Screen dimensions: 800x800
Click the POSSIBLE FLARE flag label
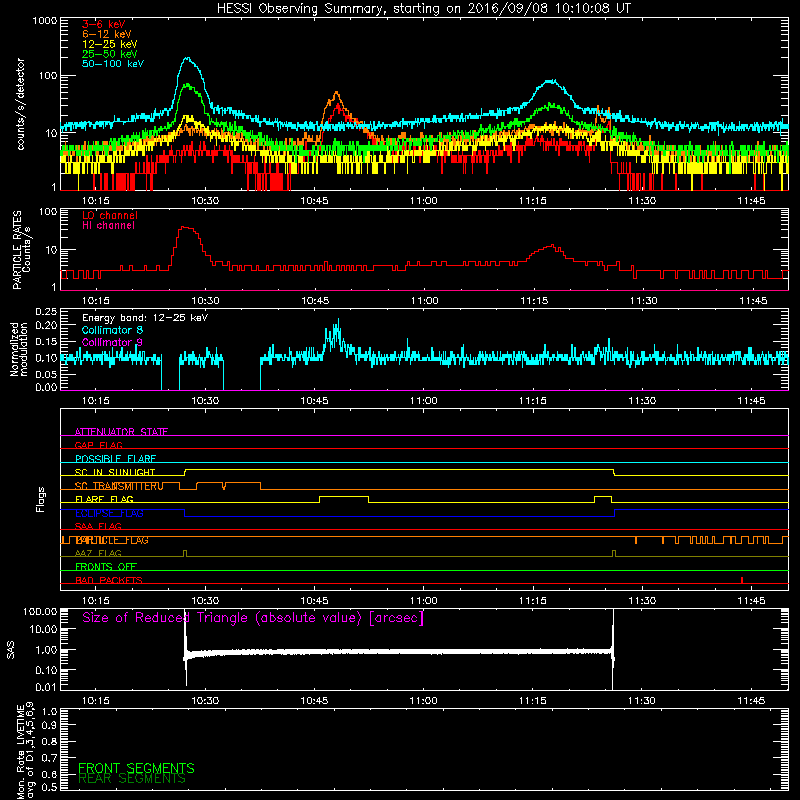coord(115,459)
